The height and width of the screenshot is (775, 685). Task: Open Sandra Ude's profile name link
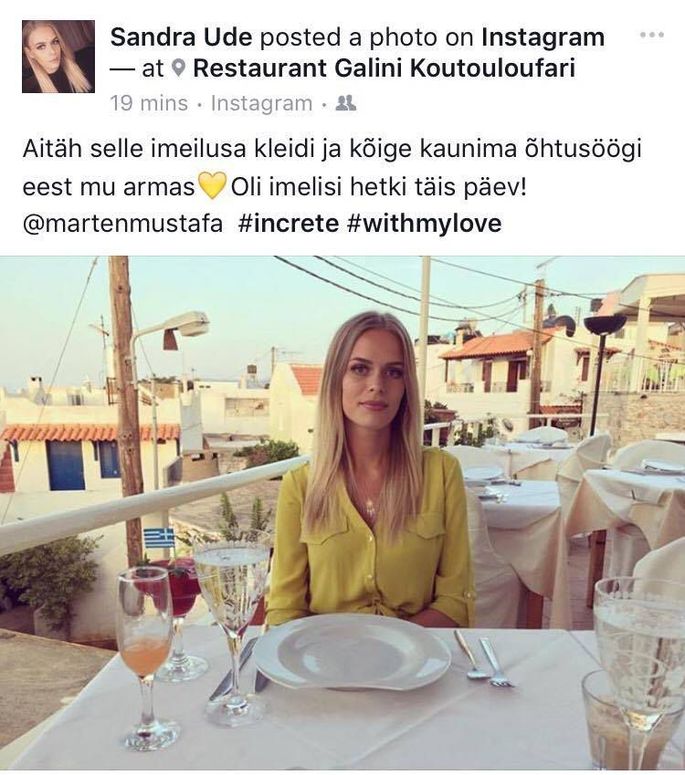181,38
